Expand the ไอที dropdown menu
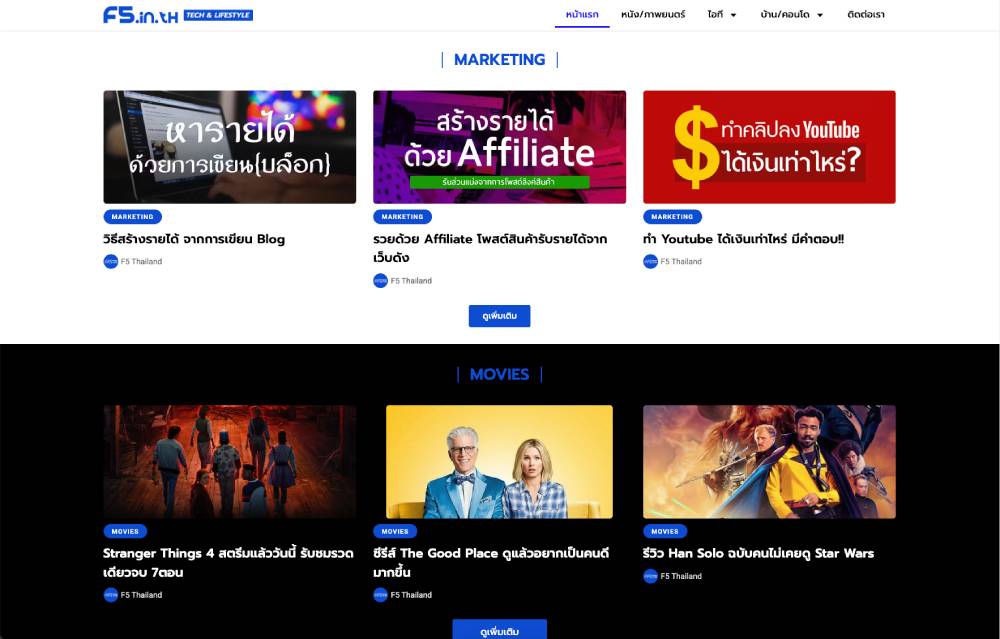The height and width of the screenshot is (639, 1000). click(721, 15)
